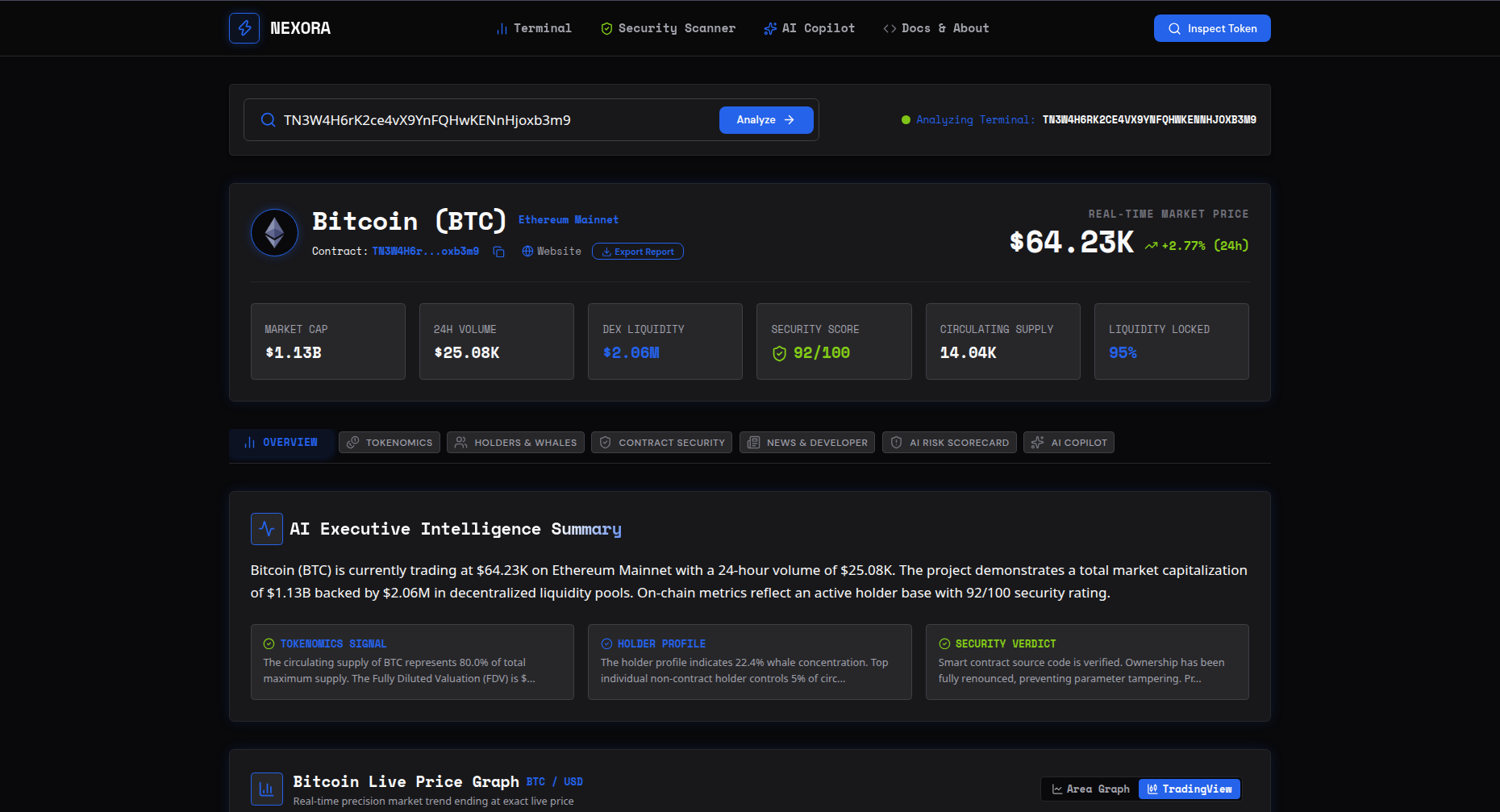Click the +2.77% (24h) change indicator

click(x=1197, y=246)
